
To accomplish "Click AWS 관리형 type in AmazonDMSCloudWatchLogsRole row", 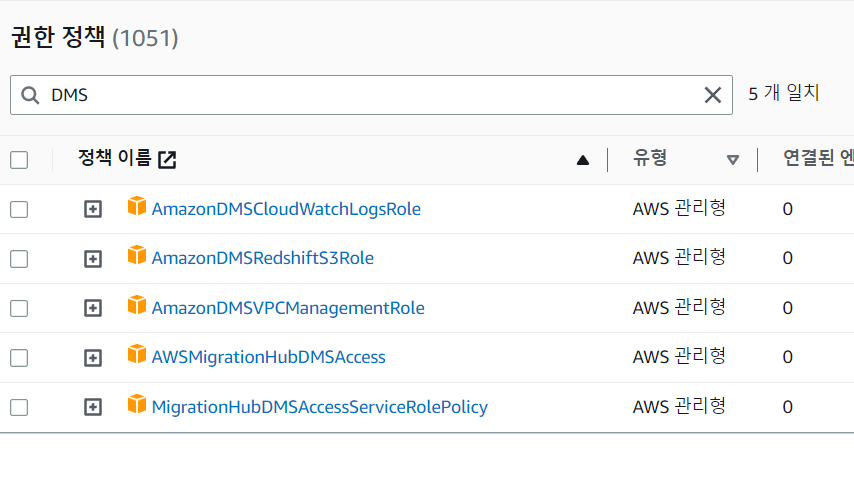I will (x=679, y=208).
